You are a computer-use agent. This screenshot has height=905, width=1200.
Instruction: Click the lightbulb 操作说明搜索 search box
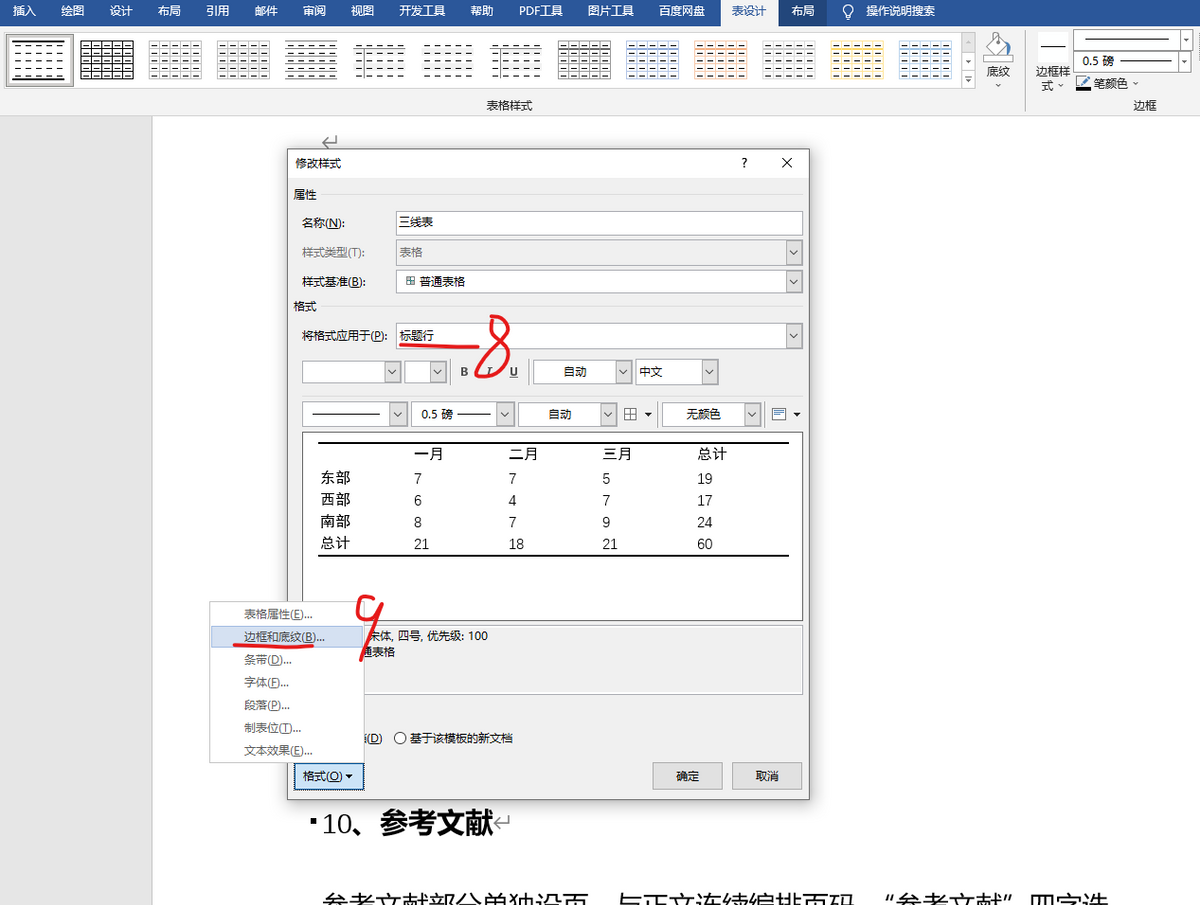[888, 12]
